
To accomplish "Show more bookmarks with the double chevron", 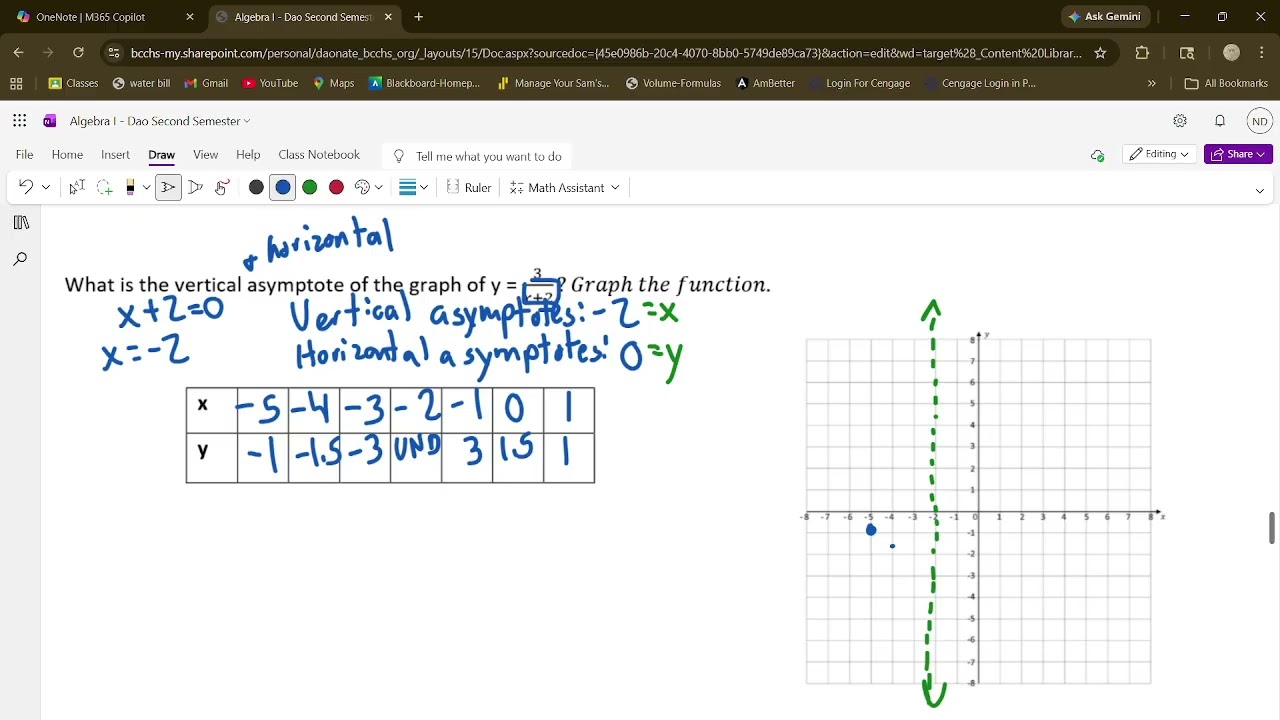I will click(x=1151, y=83).
